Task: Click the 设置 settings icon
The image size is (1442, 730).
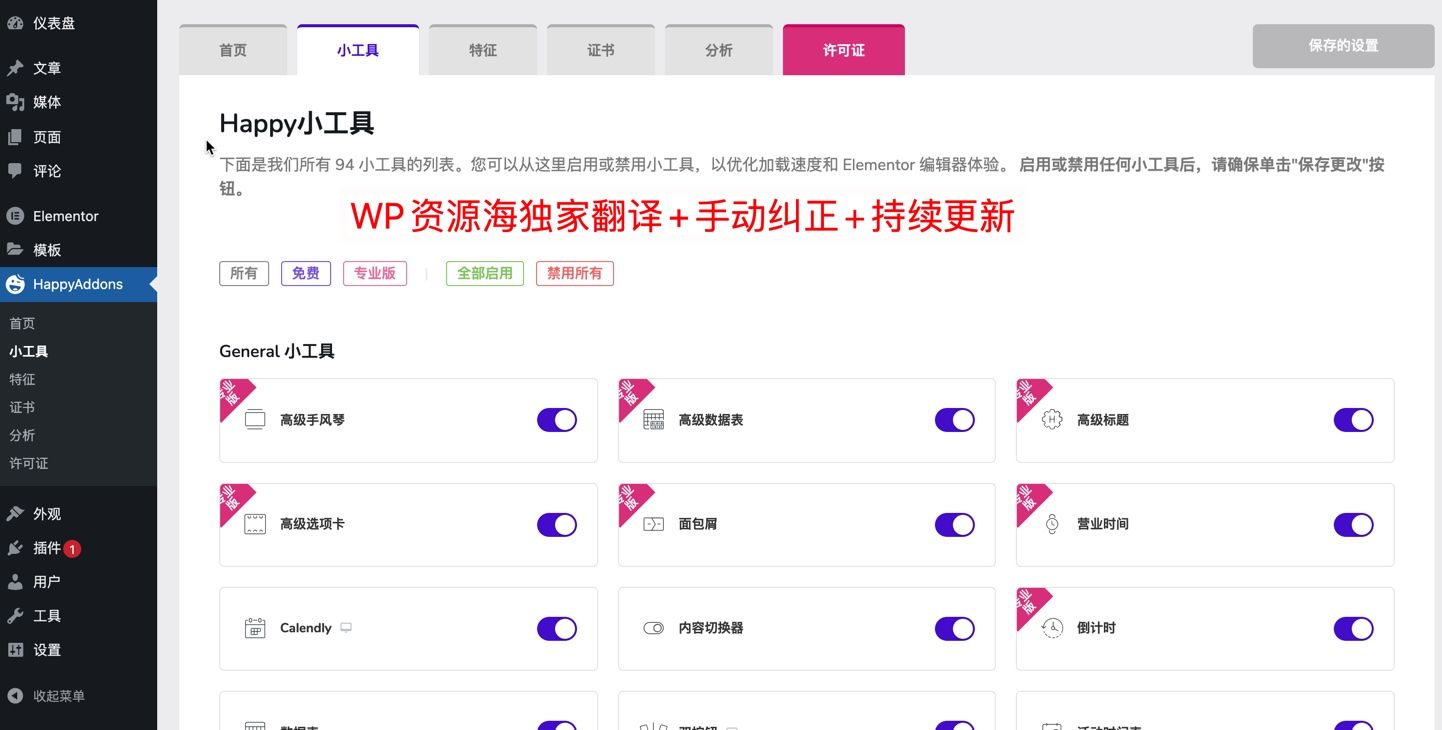Action: pyautogui.click(x=15, y=650)
